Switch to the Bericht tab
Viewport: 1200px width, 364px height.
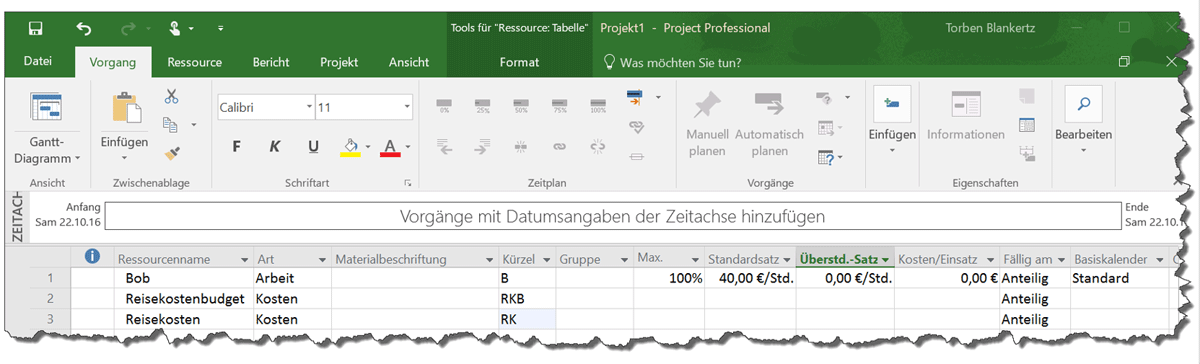point(271,62)
